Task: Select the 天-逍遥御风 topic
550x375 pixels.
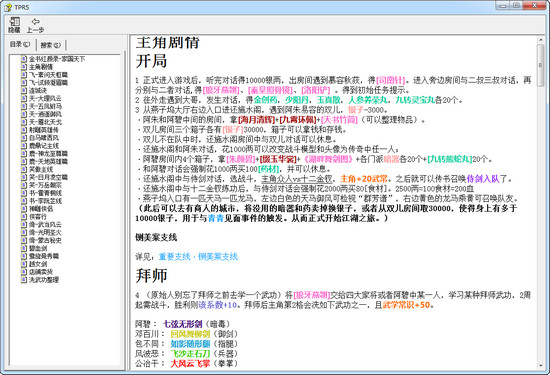Action: (x=45, y=114)
